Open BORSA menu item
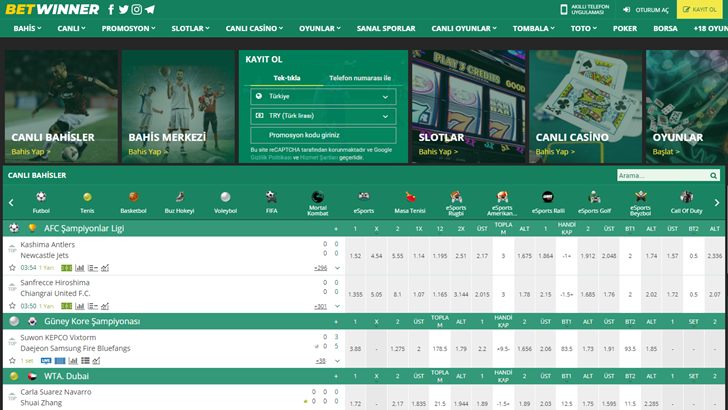The image size is (728, 410). [x=665, y=28]
